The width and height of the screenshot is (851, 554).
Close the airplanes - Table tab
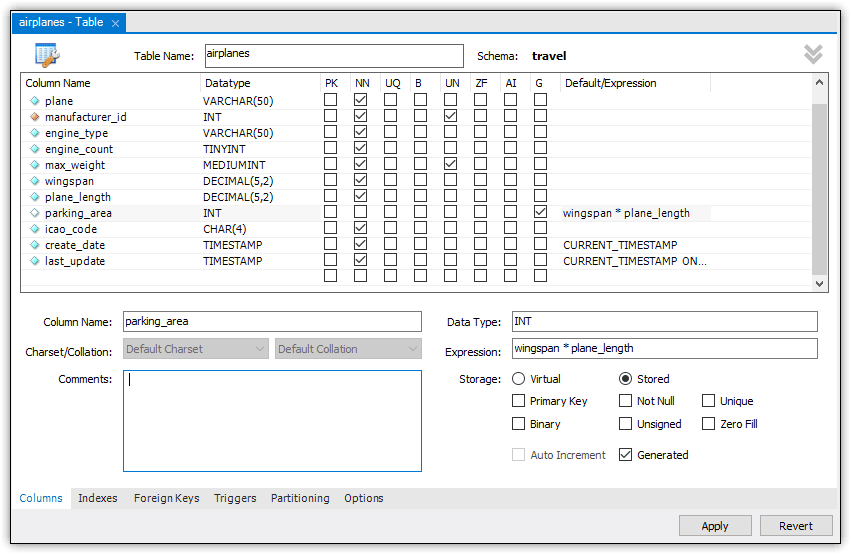pyautogui.click(x=115, y=22)
